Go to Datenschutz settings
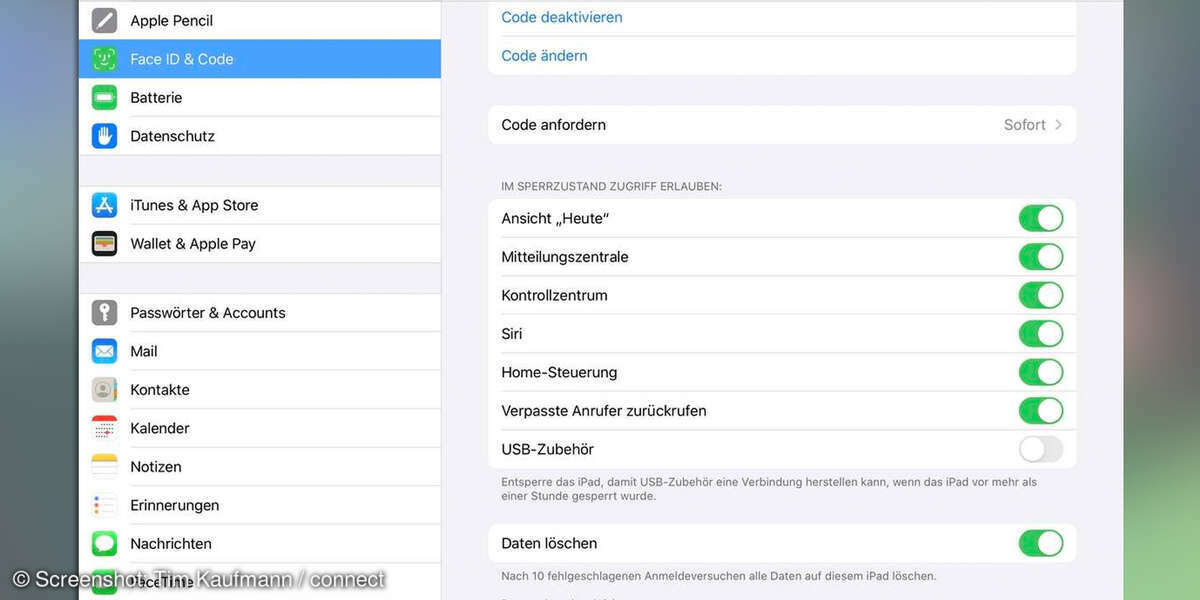The width and height of the screenshot is (1200, 600). (x=260, y=136)
